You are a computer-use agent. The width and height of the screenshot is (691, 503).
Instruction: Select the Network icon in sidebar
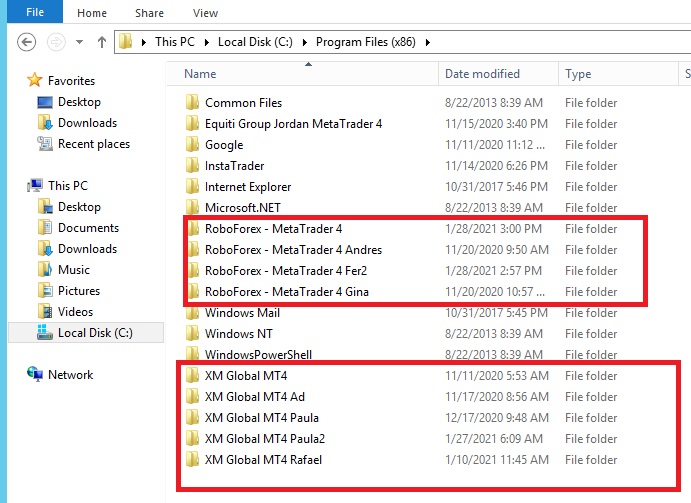(x=36, y=375)
